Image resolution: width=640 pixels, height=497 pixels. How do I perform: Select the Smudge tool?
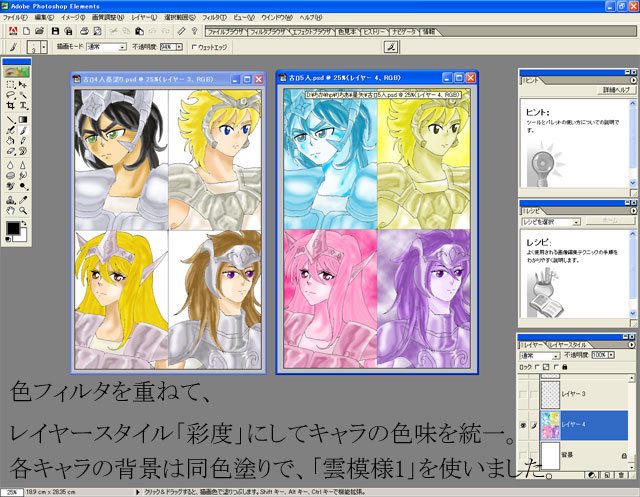pos(23,176)
